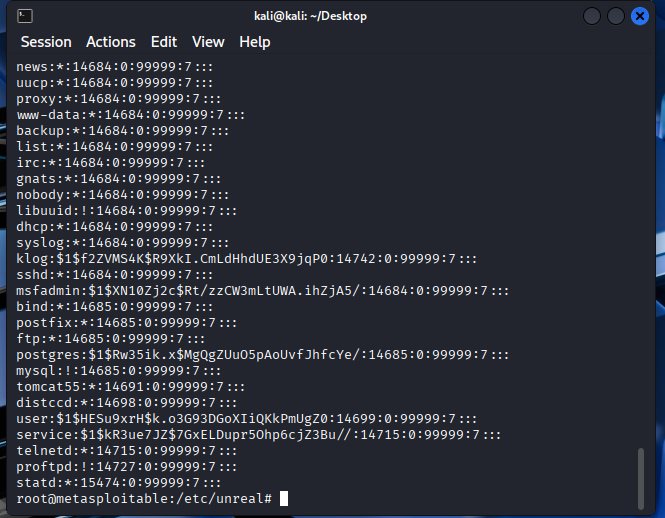Click the uucp:*:14684 line
Screen dimensions: 665x518
(x=115, y=83)
